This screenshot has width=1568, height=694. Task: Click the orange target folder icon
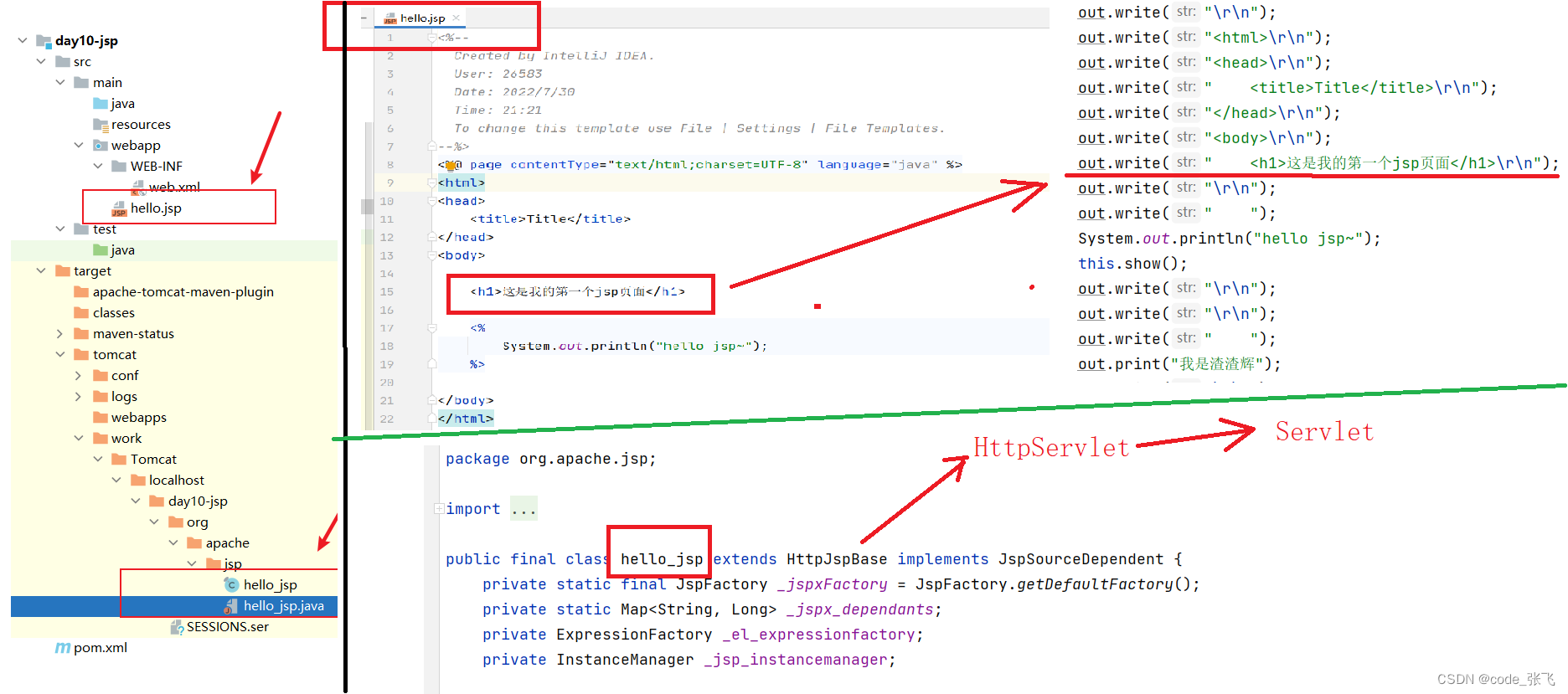point(63,271)
